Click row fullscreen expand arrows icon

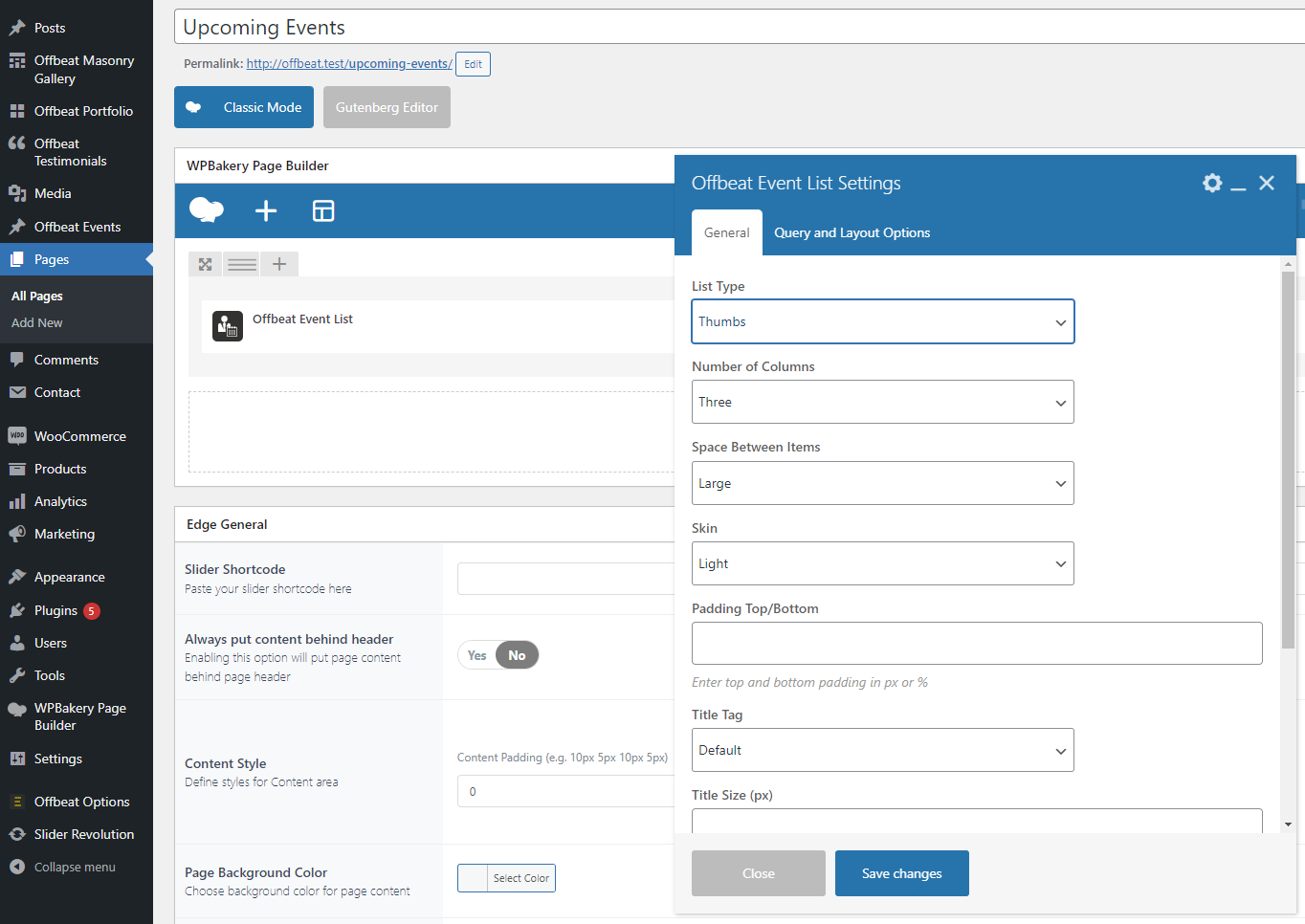click(205, 264)
